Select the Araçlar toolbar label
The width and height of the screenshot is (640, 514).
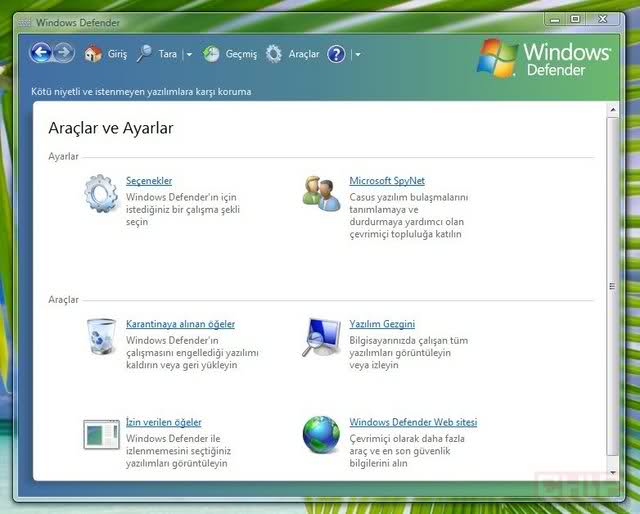coord(304,54)
